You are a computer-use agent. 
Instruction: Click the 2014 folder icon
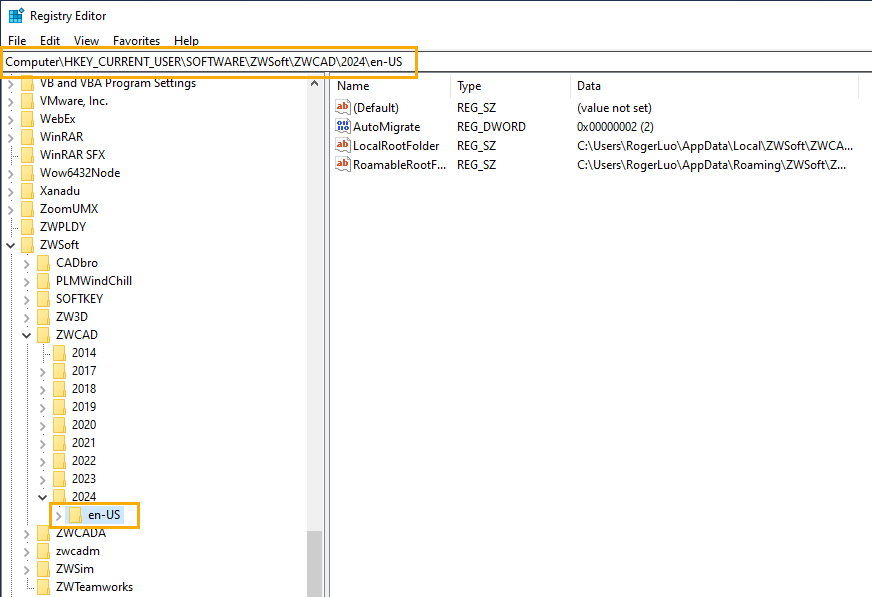click(x=60, y=353)
